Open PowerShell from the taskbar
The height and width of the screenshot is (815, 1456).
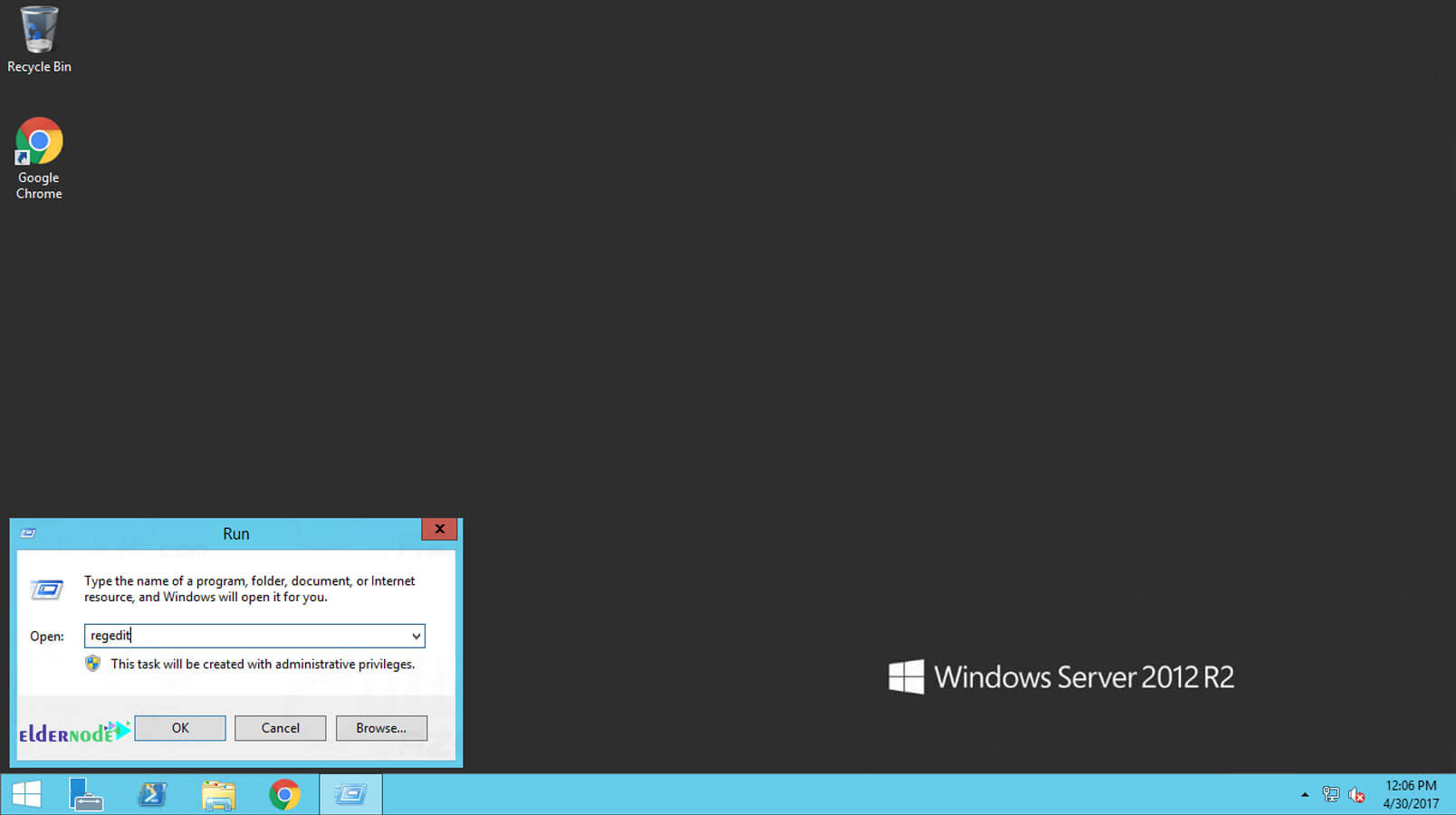pos(152,794)
